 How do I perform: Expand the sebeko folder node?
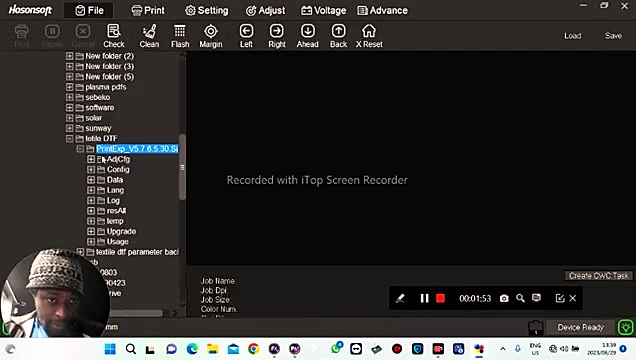pyautogui.click(x=70, y=97)
